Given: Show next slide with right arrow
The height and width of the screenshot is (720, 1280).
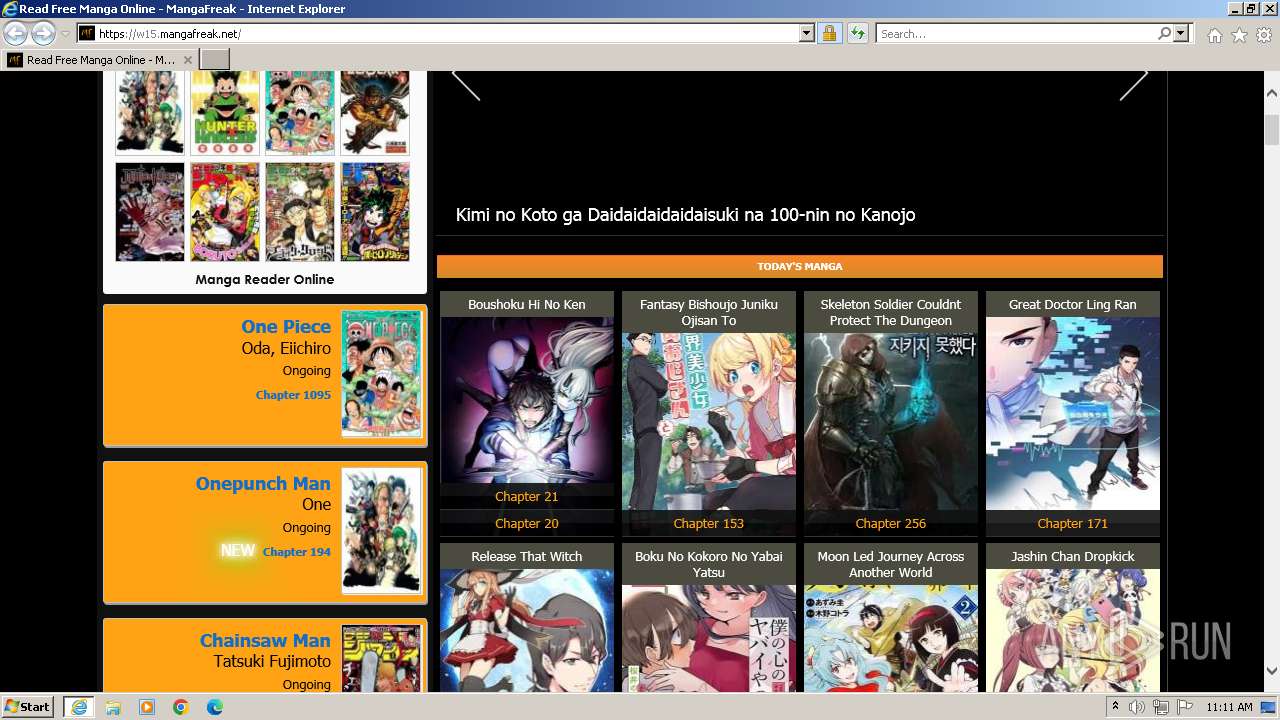Looking at the screenshot, I should (x=1133, y=84).
